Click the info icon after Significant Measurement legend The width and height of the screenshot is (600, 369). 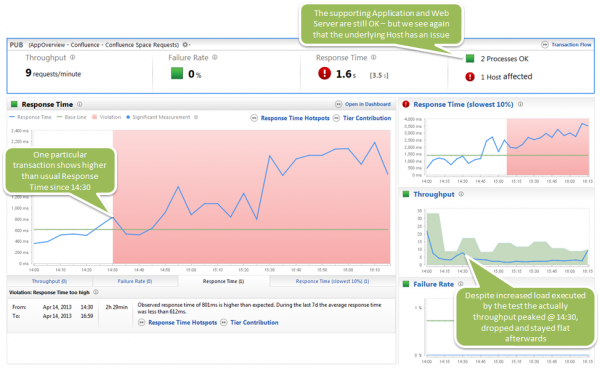196,117
